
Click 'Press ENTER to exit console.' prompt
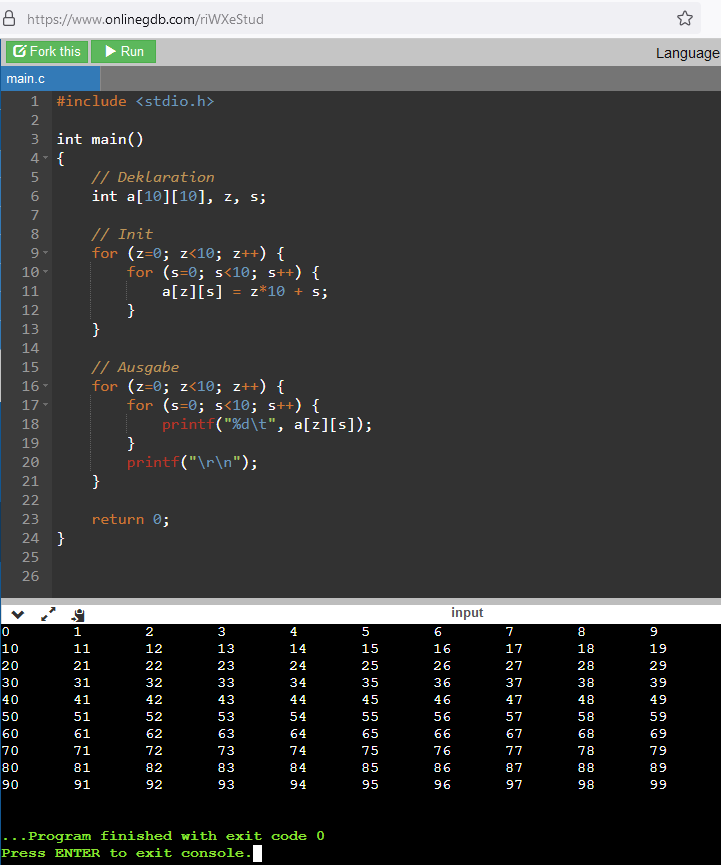126,853
